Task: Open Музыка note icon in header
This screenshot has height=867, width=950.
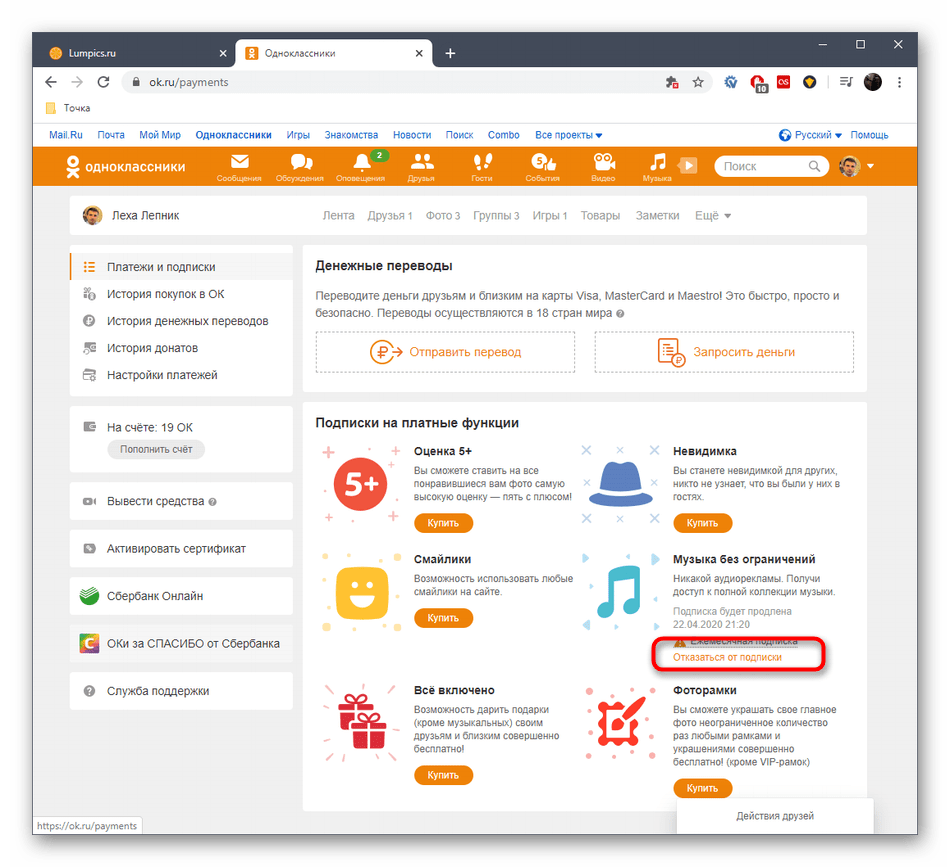Action: coord(657,166)
